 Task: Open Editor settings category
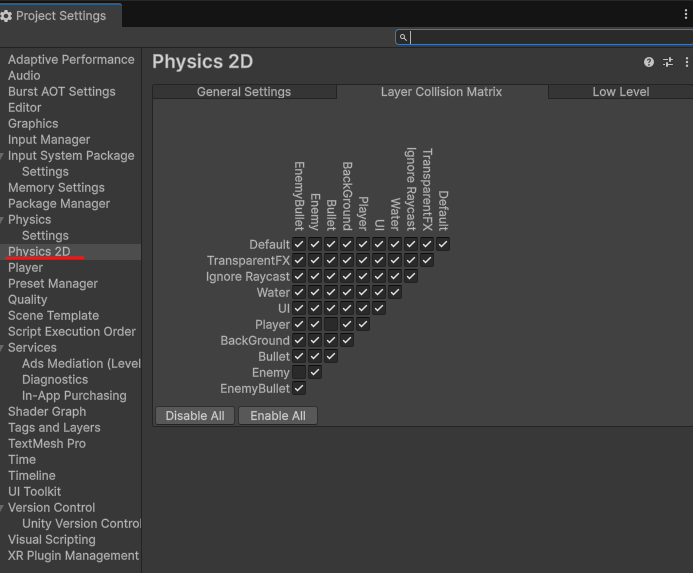(25, 107)
